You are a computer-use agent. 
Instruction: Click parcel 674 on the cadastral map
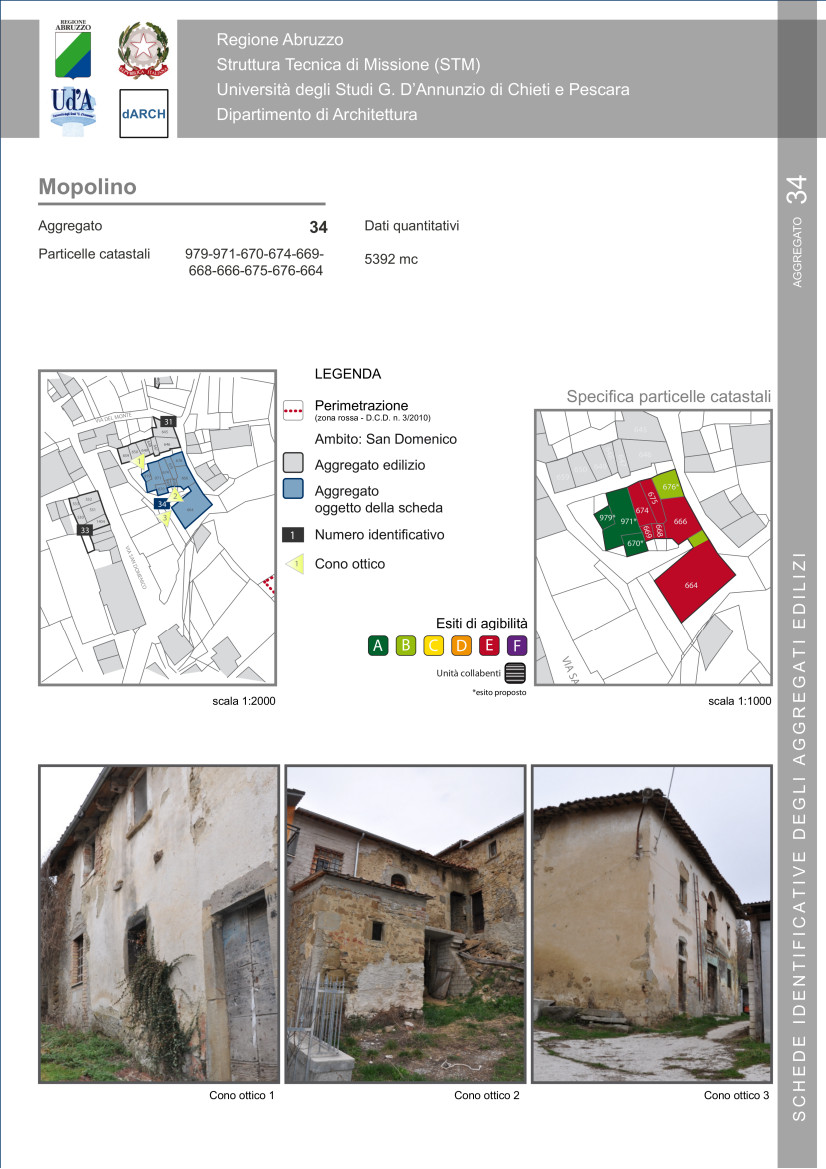click(640, 507)
